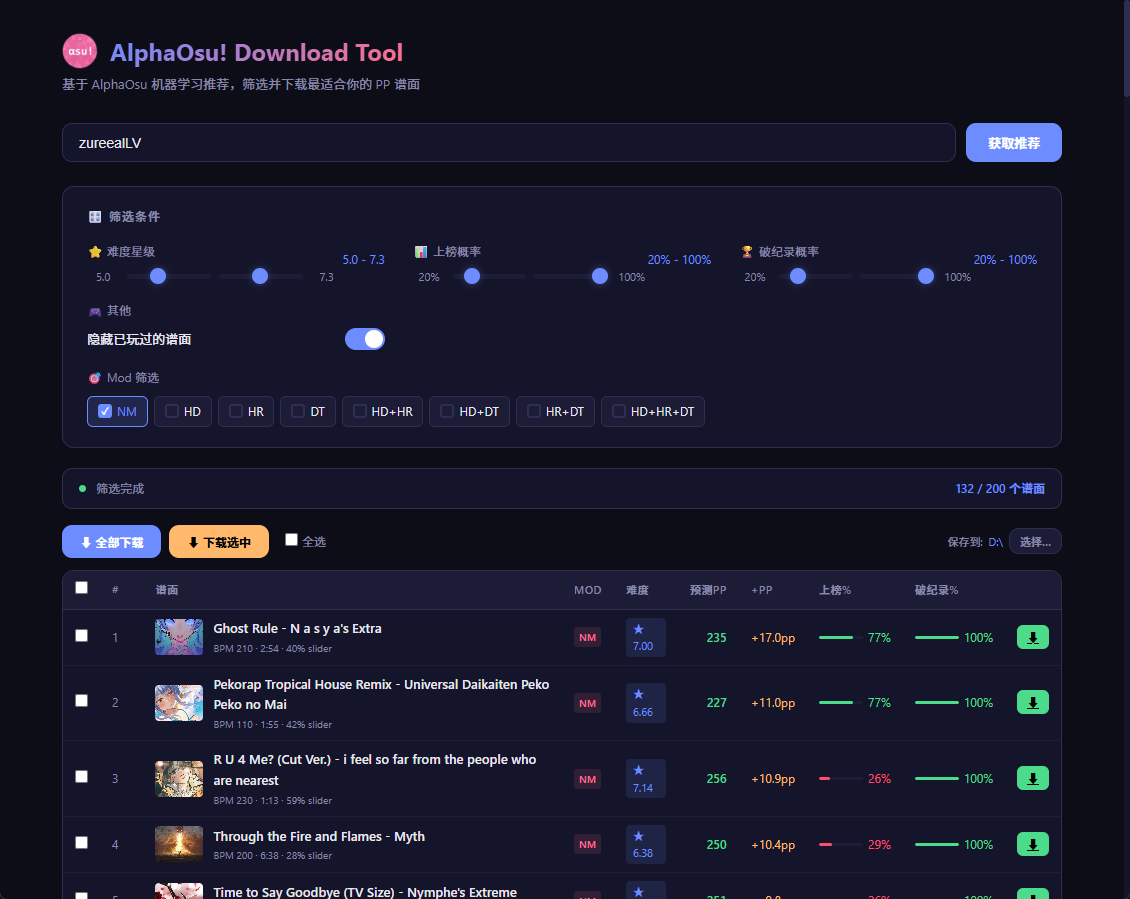Click NM badge in Through the Fire and Flames row
This screenshot has width=1130, height=899.
pyautogui.click(x=587, y=844)
